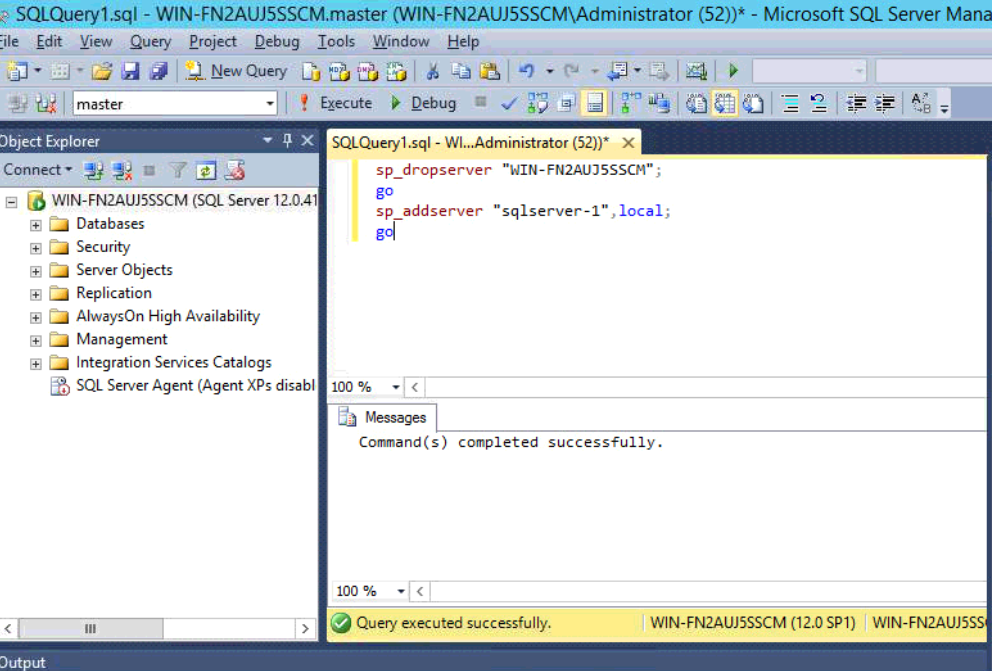992x671 pixels.
Task: Comment out the selected lines
Action: (790, 103)
